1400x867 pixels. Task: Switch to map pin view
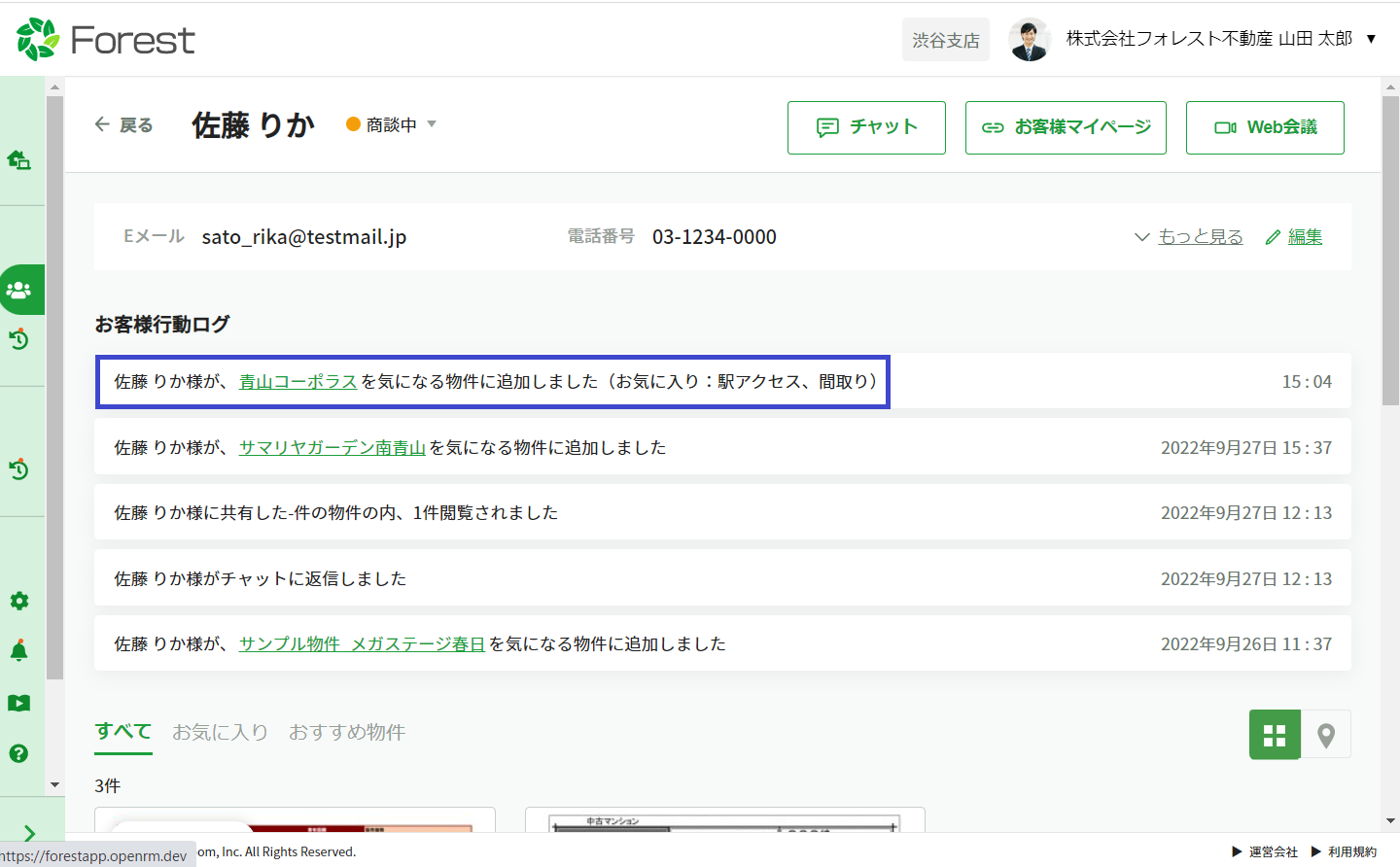click(x=1325, y=735)
